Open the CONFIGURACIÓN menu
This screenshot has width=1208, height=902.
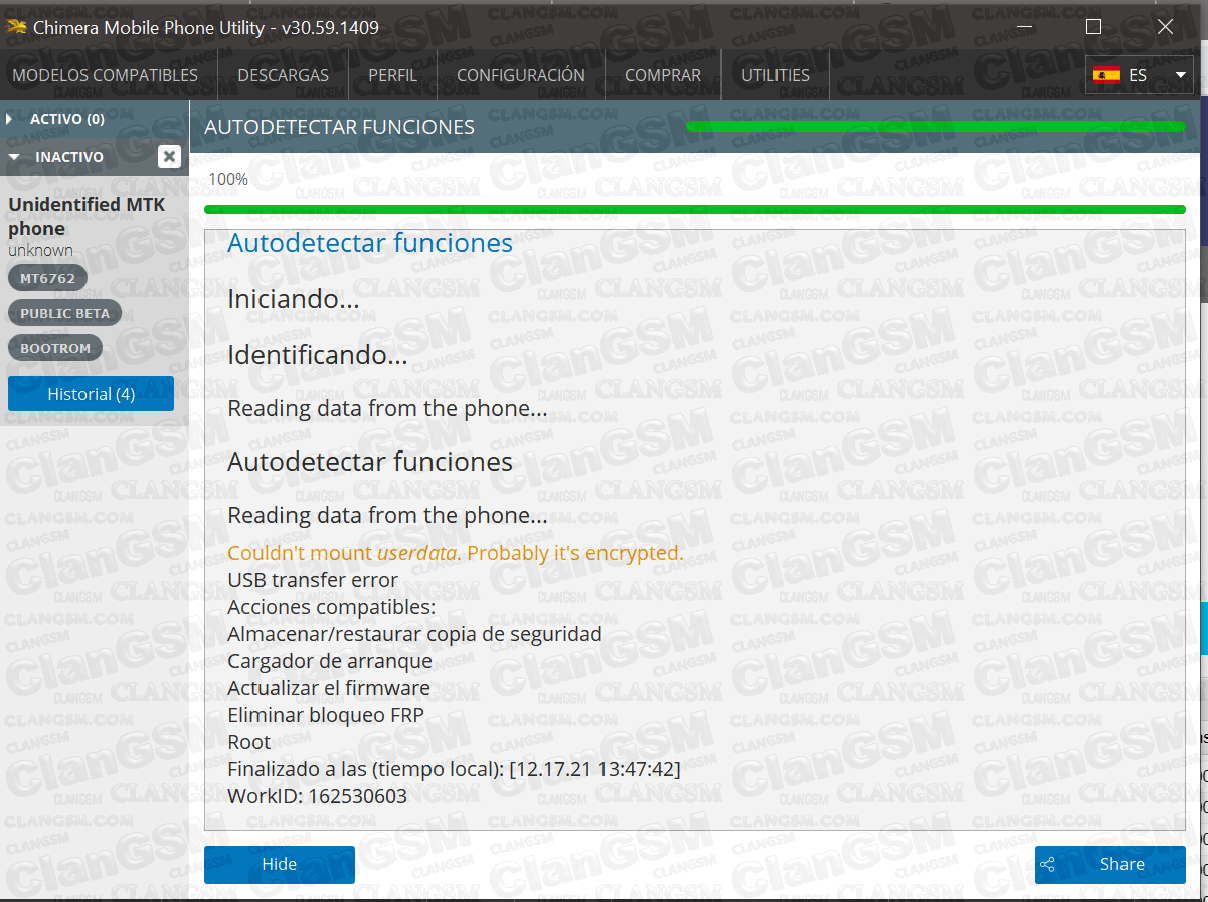click(521, 75)
